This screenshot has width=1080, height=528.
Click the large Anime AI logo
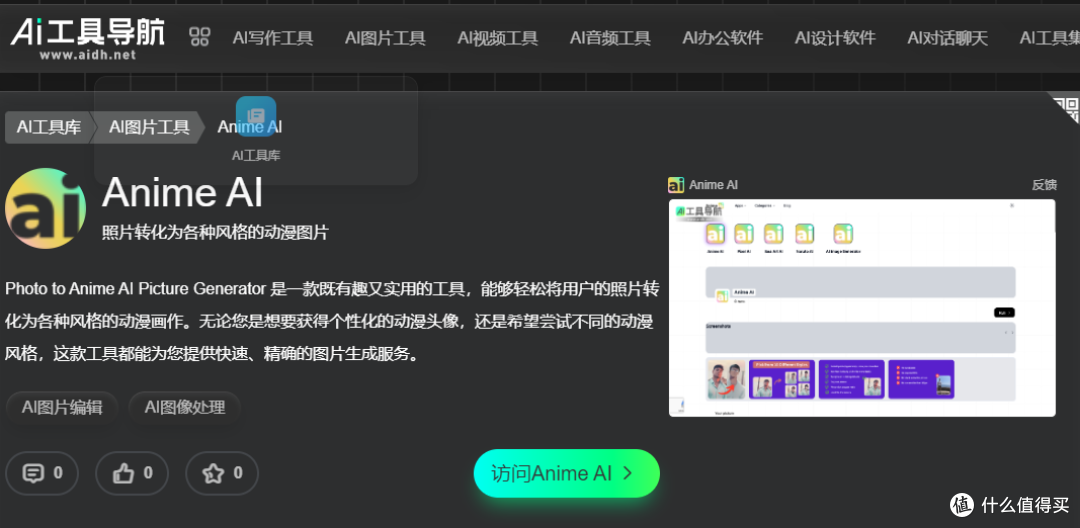(x=45, y=209)
